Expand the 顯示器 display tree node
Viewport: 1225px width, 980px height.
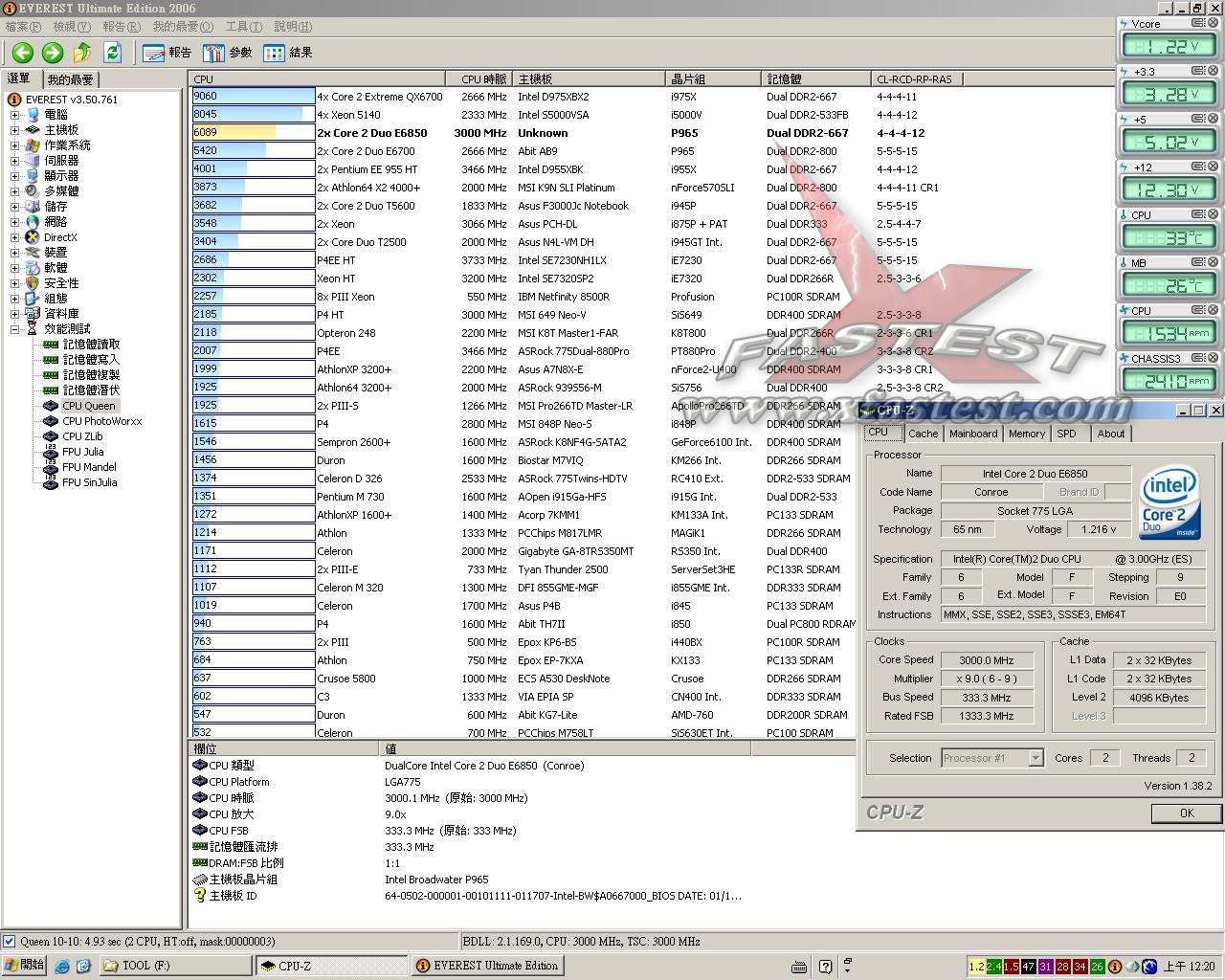pos(15,176)
